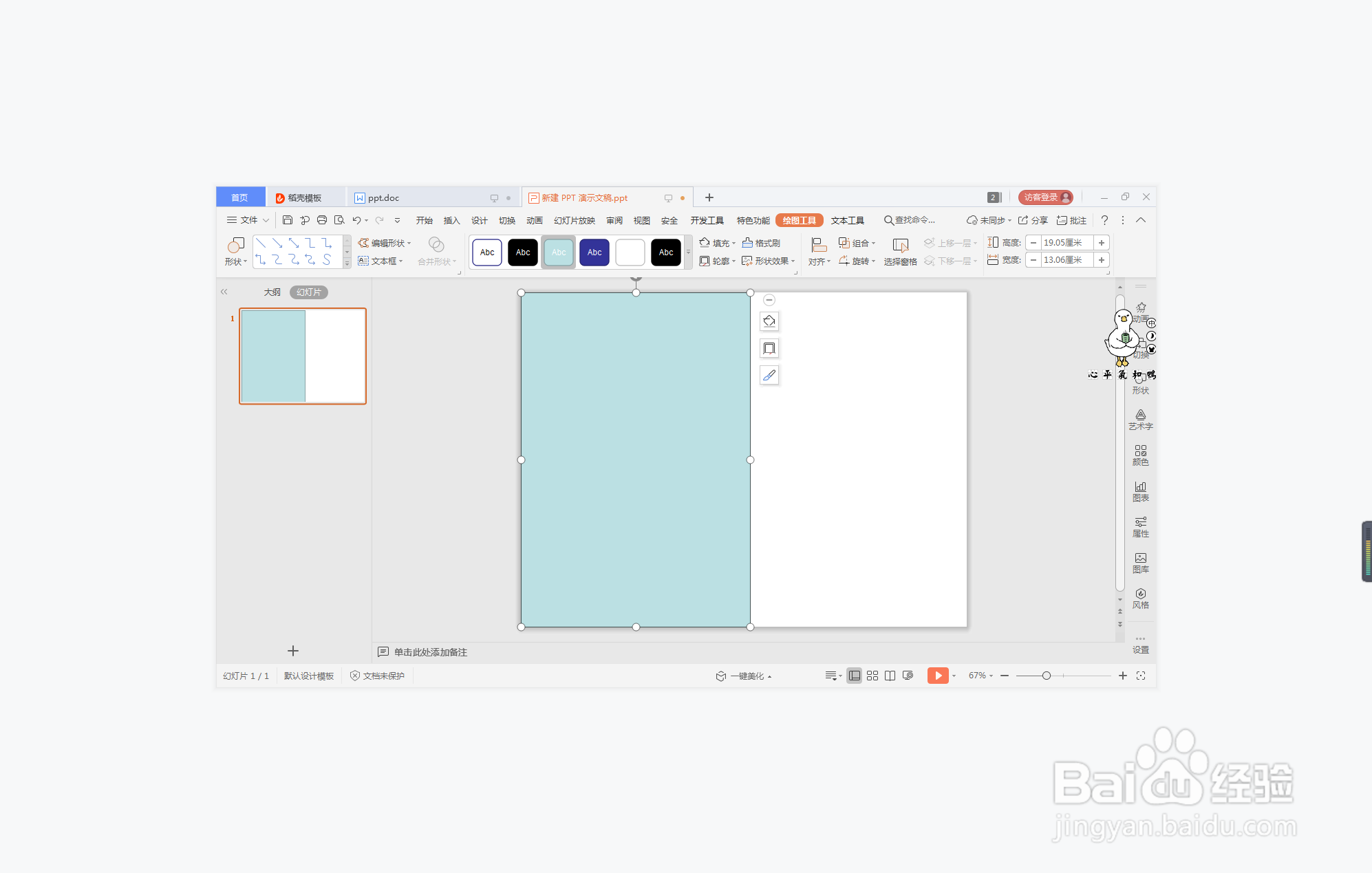Open 图表 chart sidebar panel
Viewport: 1372px width, 873px height.
(1141, 491)
